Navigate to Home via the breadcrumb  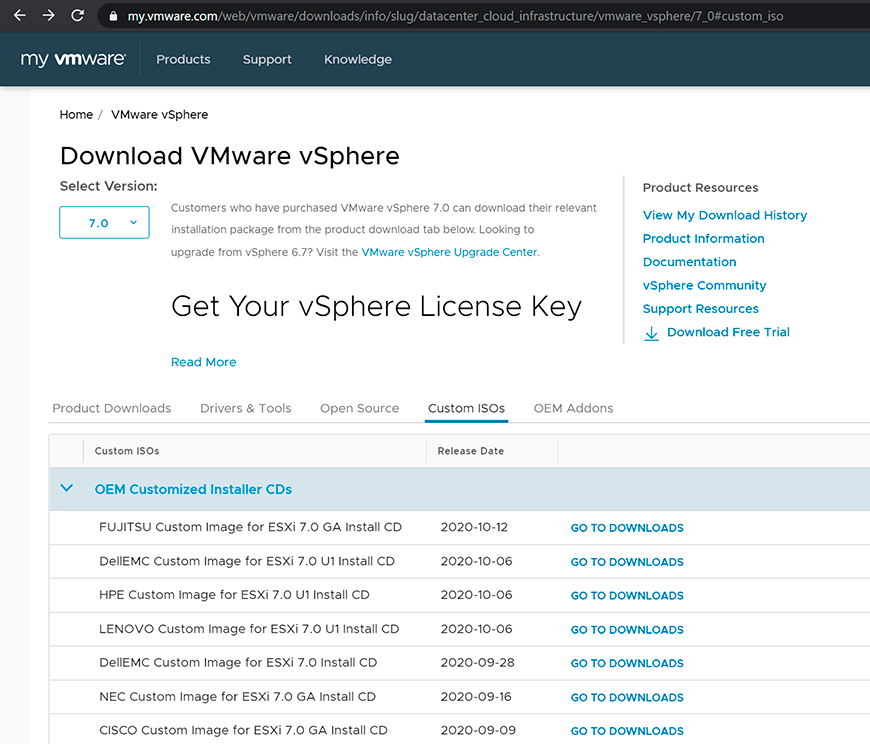click(x=76, y=114)
